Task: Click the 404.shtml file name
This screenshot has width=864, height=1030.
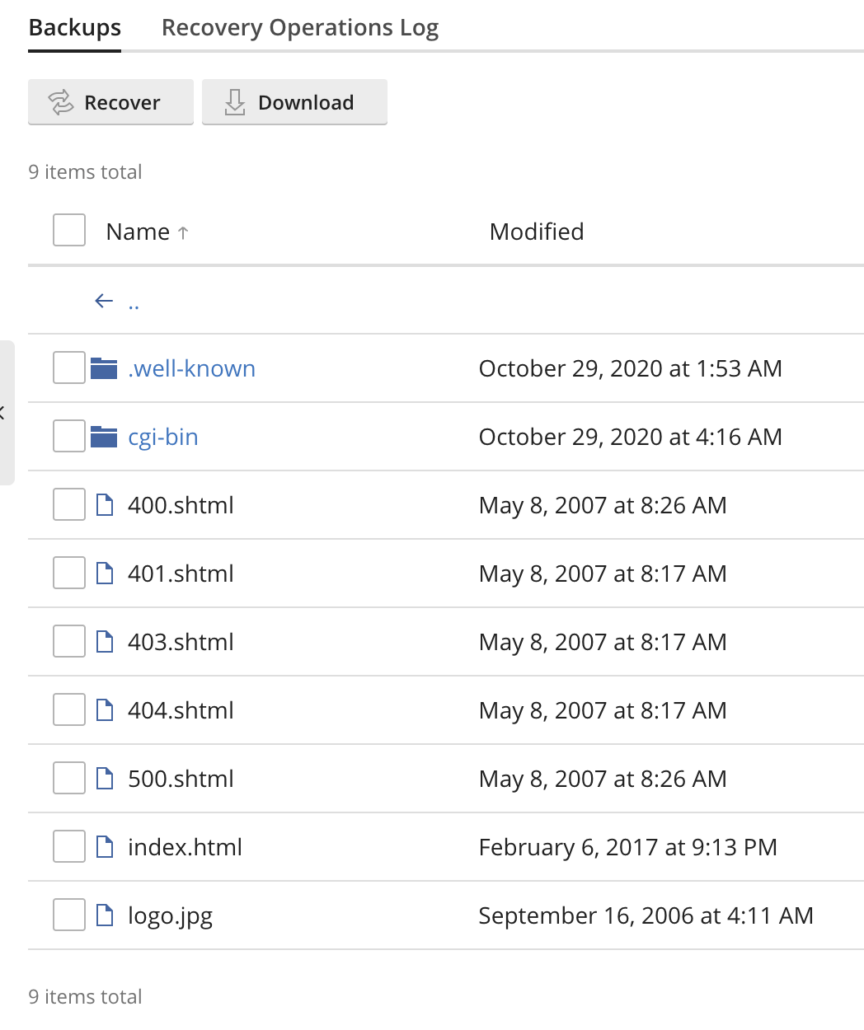Action: tap(181, 710)
